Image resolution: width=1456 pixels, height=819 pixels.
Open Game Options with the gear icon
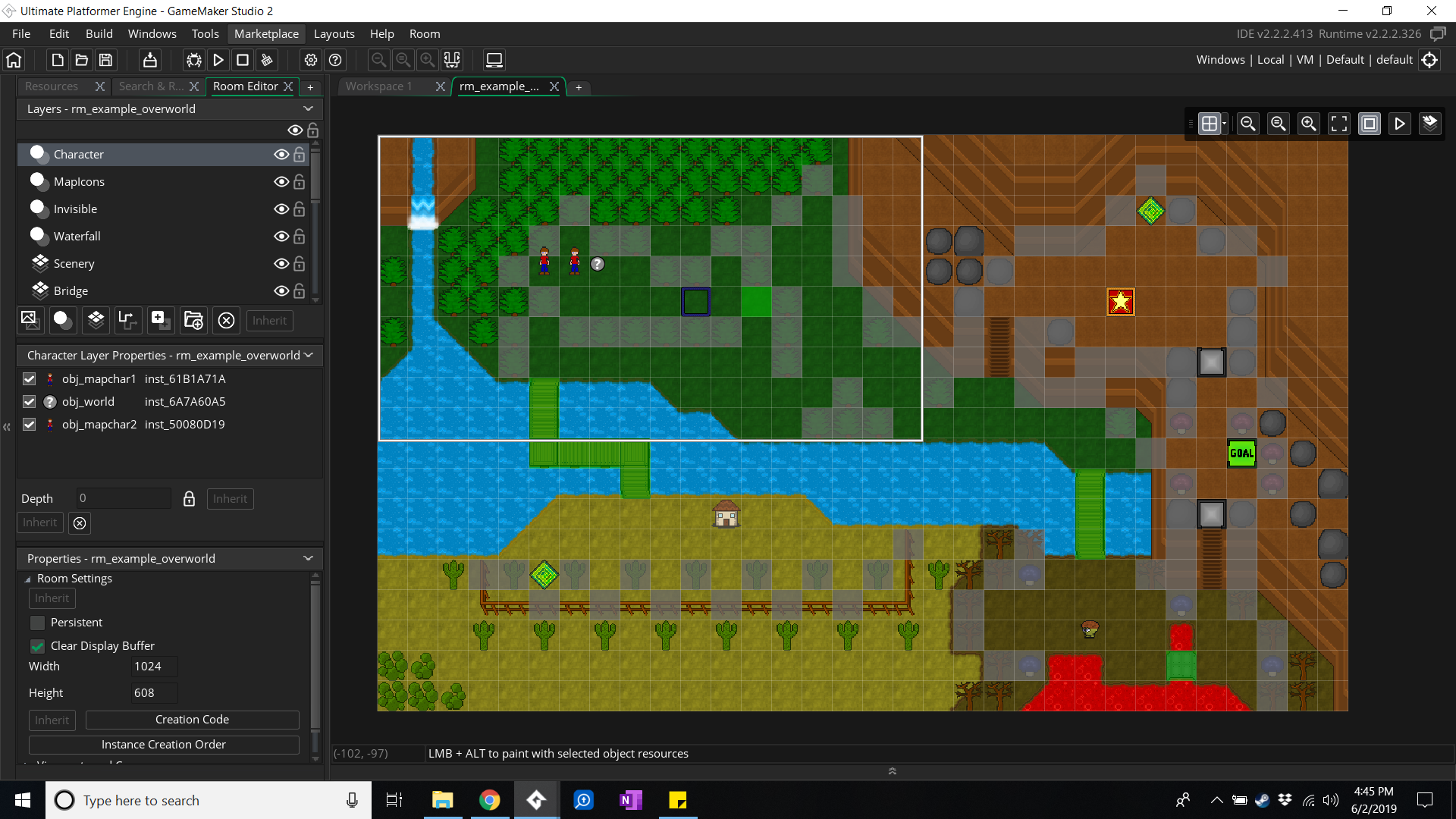(x=311, y=60)
